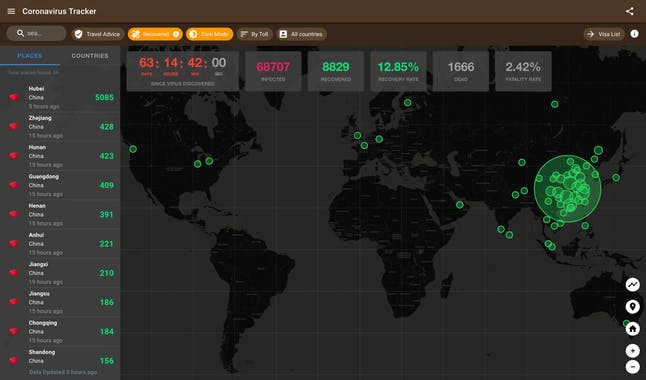
Task: Click the China flag beside Henan
Action: (14, 214)
